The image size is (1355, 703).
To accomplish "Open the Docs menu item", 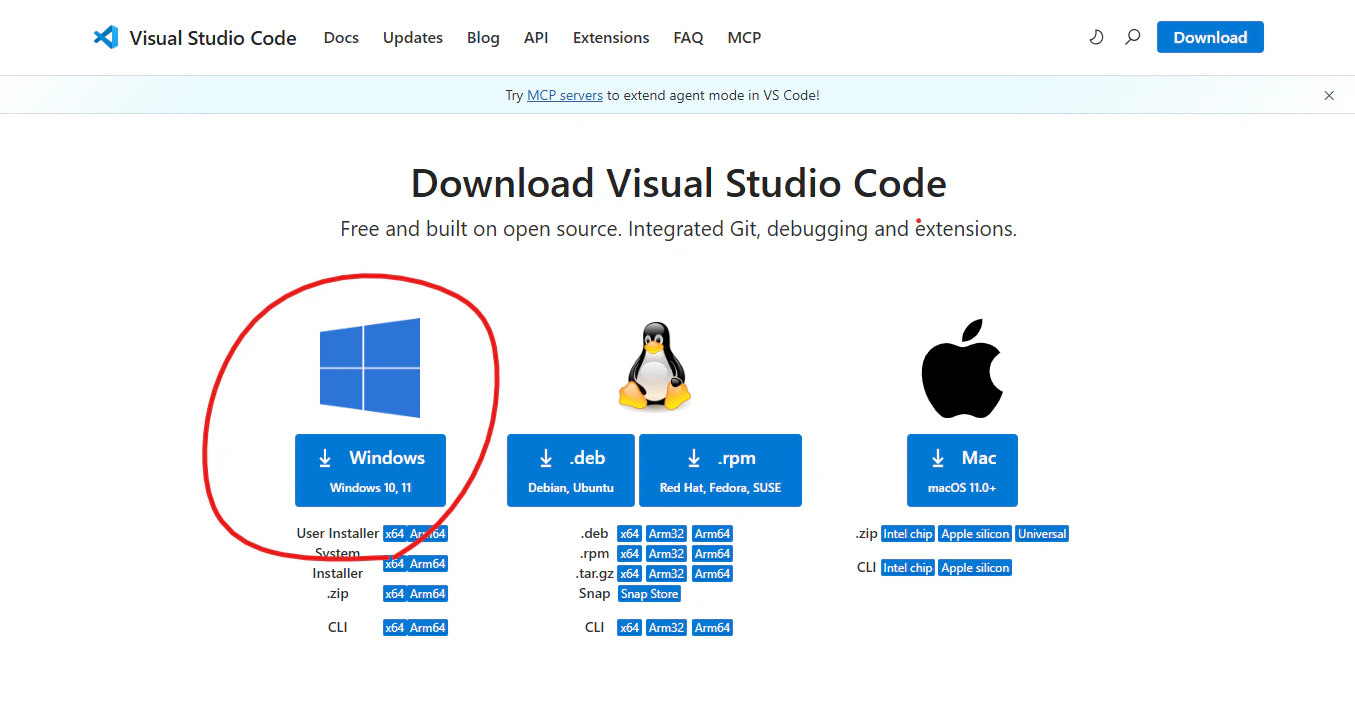I will tap(341, 37).
